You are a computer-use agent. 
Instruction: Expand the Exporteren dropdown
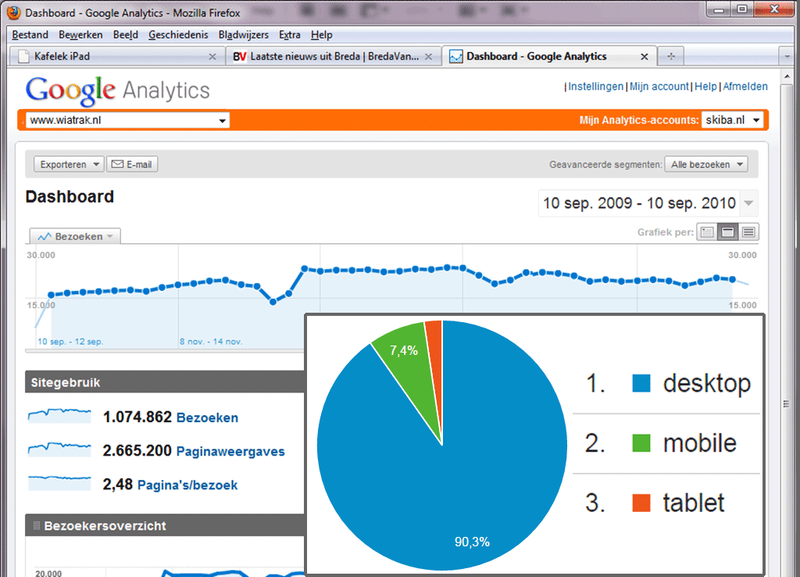(67, 163)
